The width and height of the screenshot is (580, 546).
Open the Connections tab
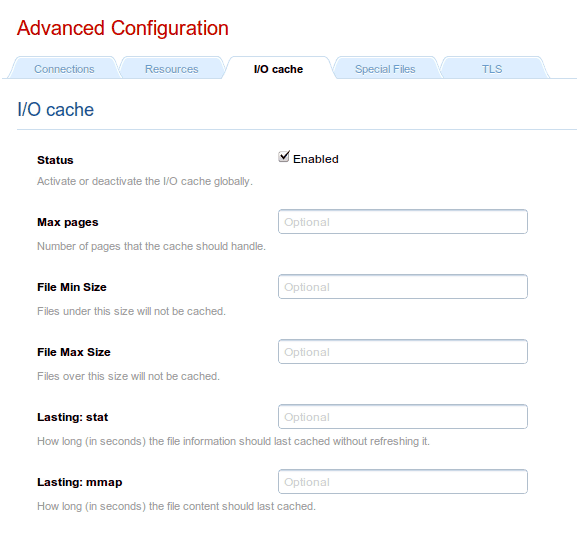(64, 69)
